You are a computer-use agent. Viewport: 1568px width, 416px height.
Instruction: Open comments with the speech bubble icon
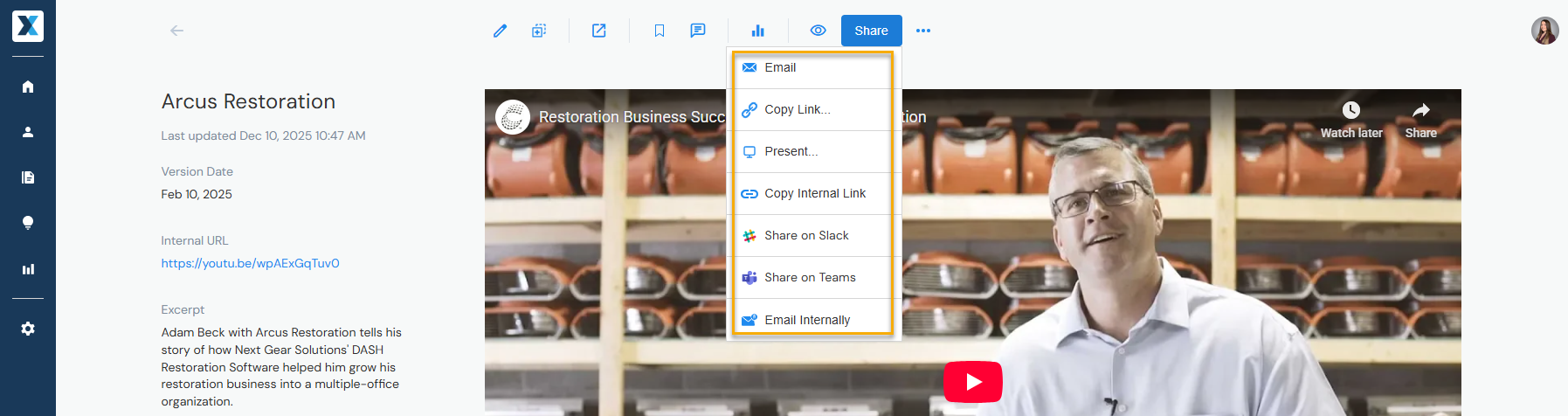click(x=698, y=31)
